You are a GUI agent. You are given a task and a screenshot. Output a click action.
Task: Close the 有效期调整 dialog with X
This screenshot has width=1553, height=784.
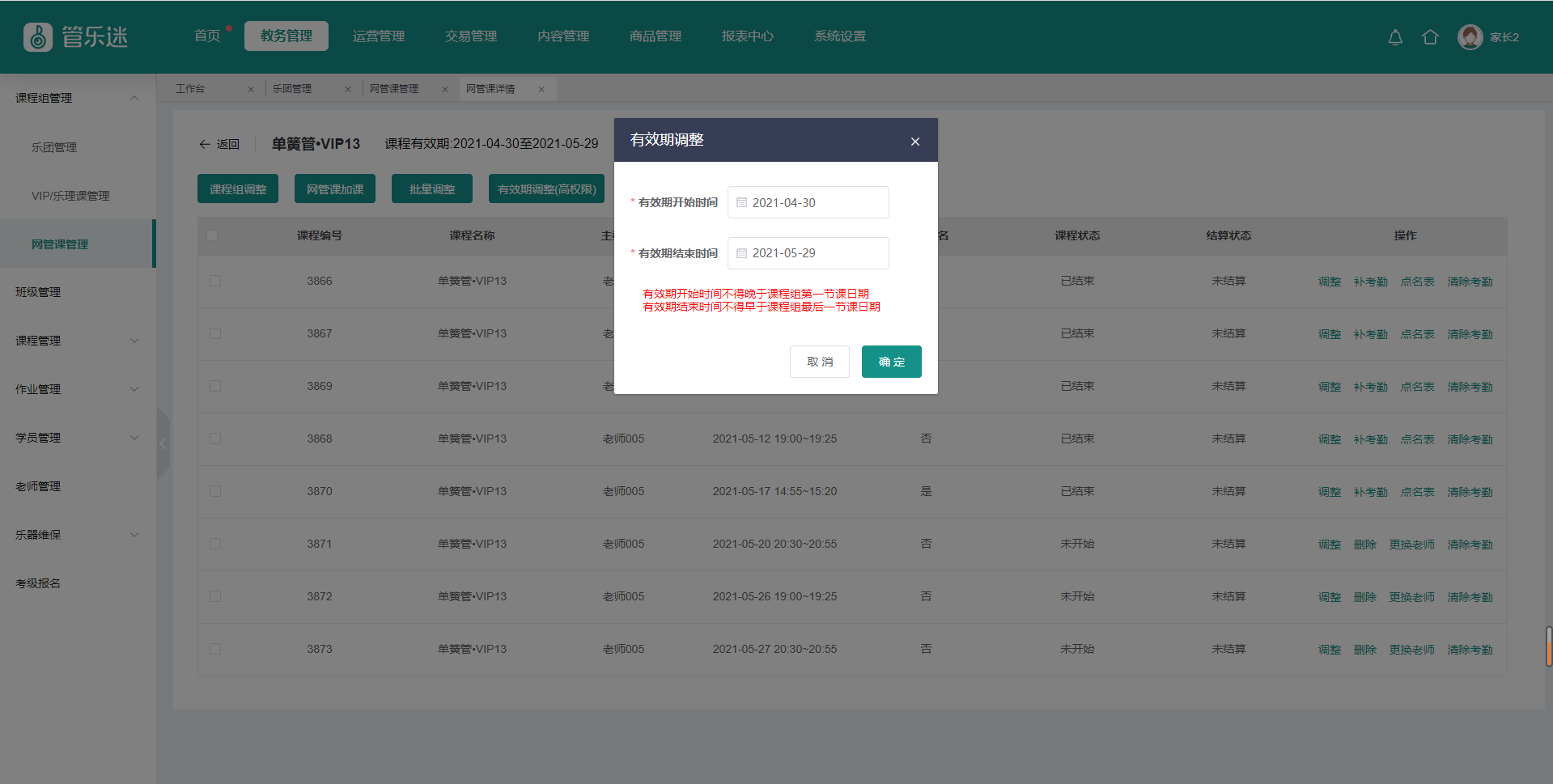click(x=915, y=142)
